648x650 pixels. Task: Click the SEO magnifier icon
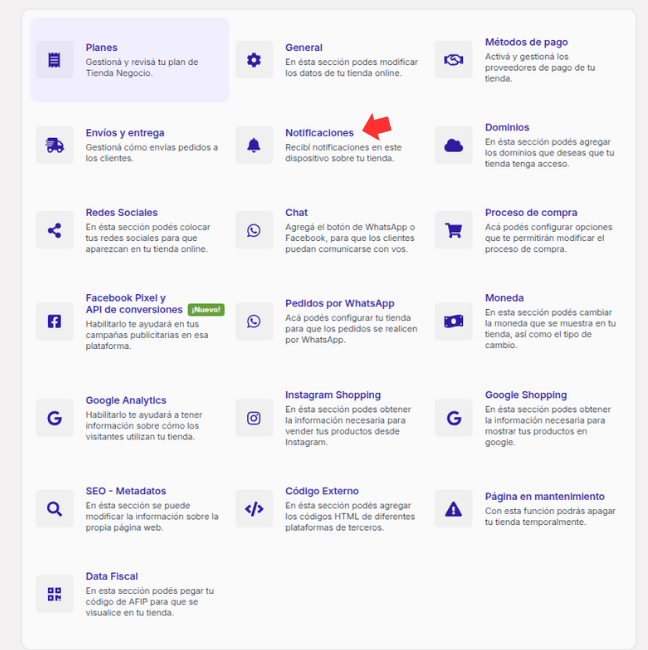54,509
